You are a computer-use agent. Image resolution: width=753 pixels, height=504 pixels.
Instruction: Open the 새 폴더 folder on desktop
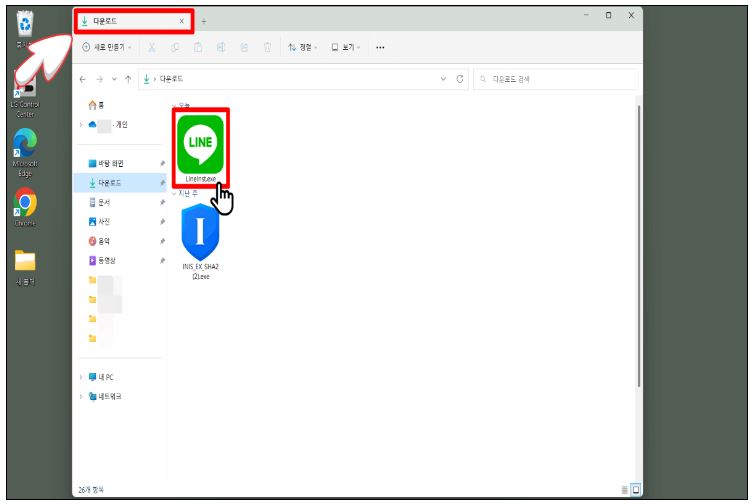[x=25, y=268]
